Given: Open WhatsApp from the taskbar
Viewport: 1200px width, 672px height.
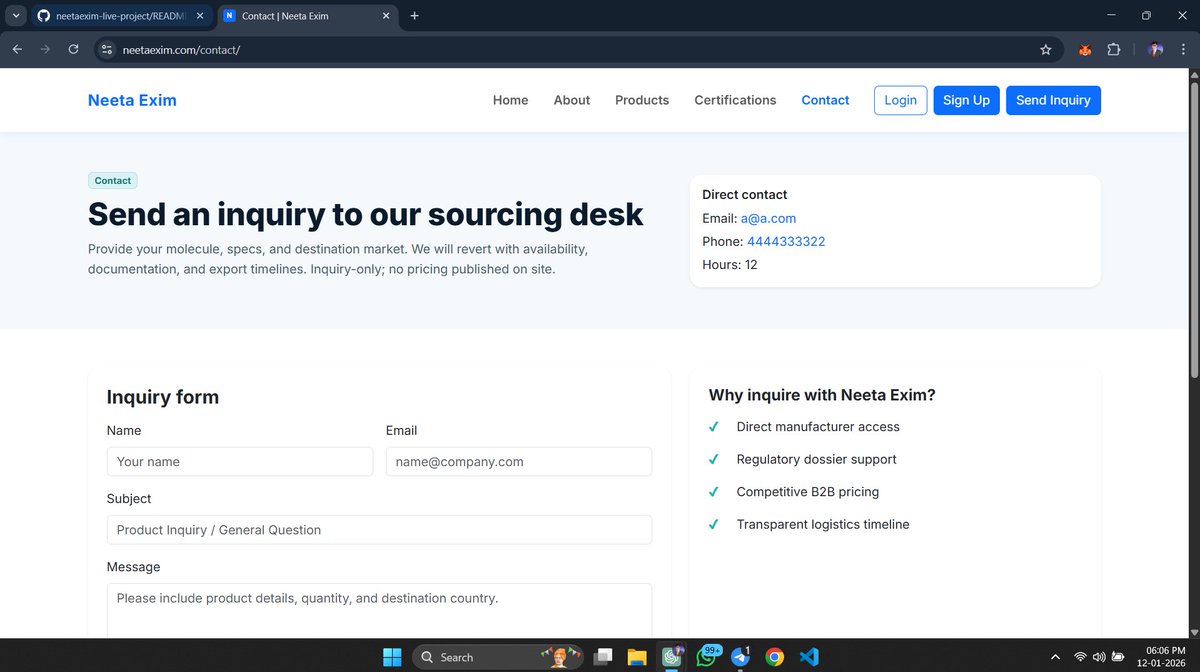Looking at the screenshot, I should pos(706,656).
